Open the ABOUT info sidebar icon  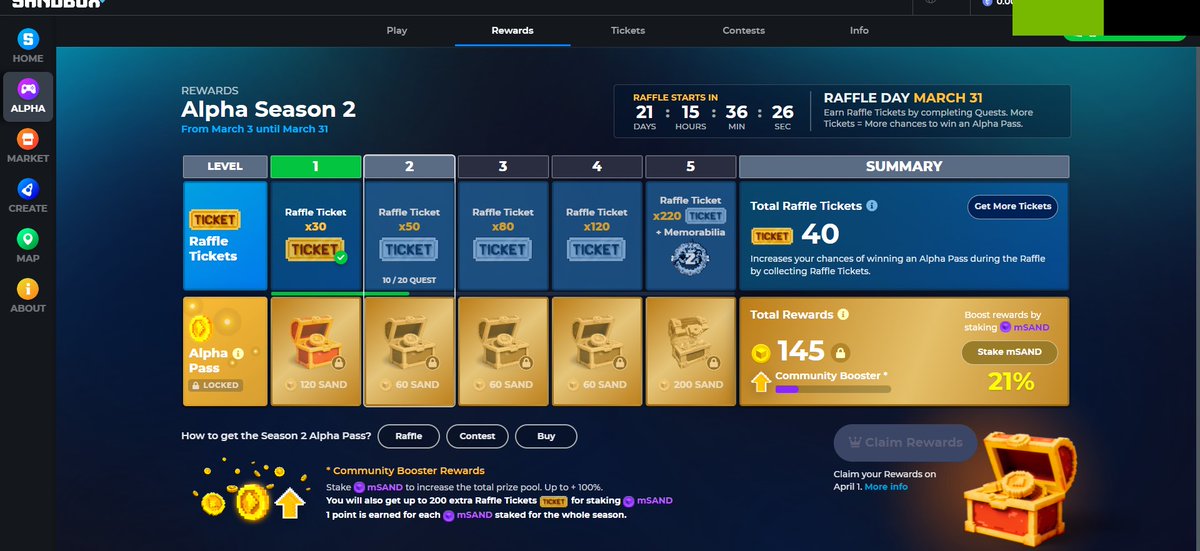tap(28, 289)
